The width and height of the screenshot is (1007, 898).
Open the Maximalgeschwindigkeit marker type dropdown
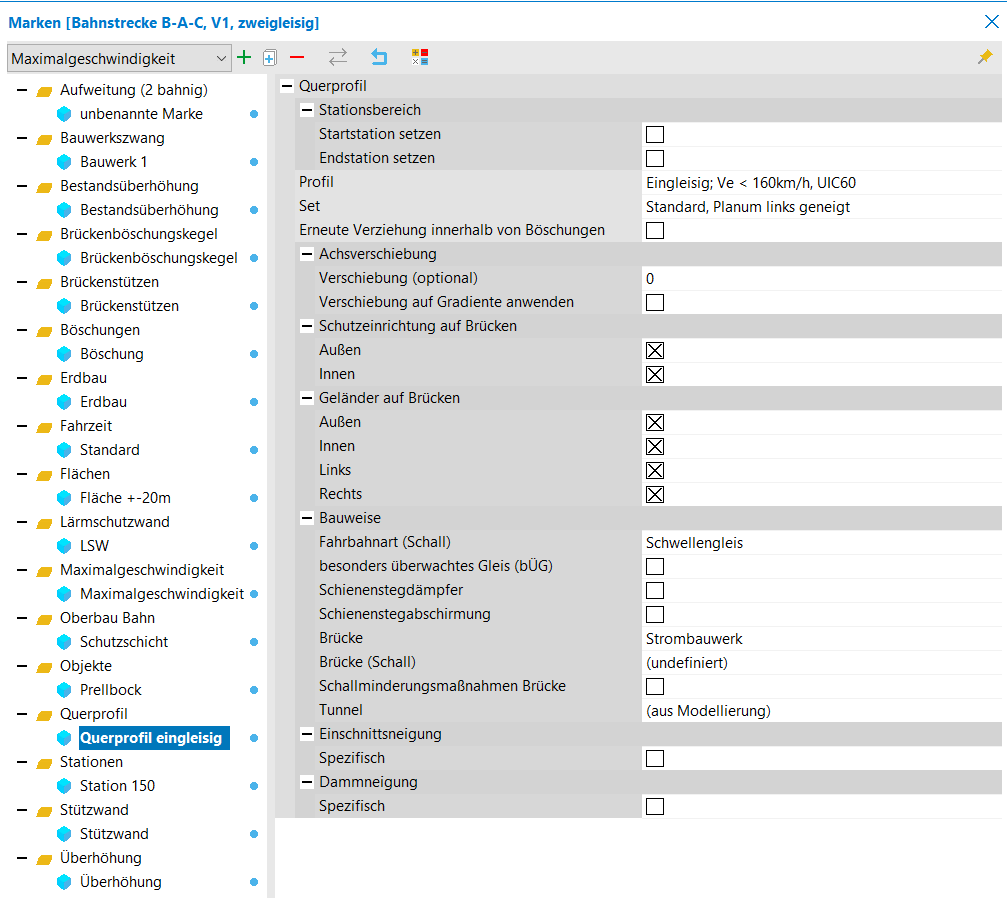point(118,59)
